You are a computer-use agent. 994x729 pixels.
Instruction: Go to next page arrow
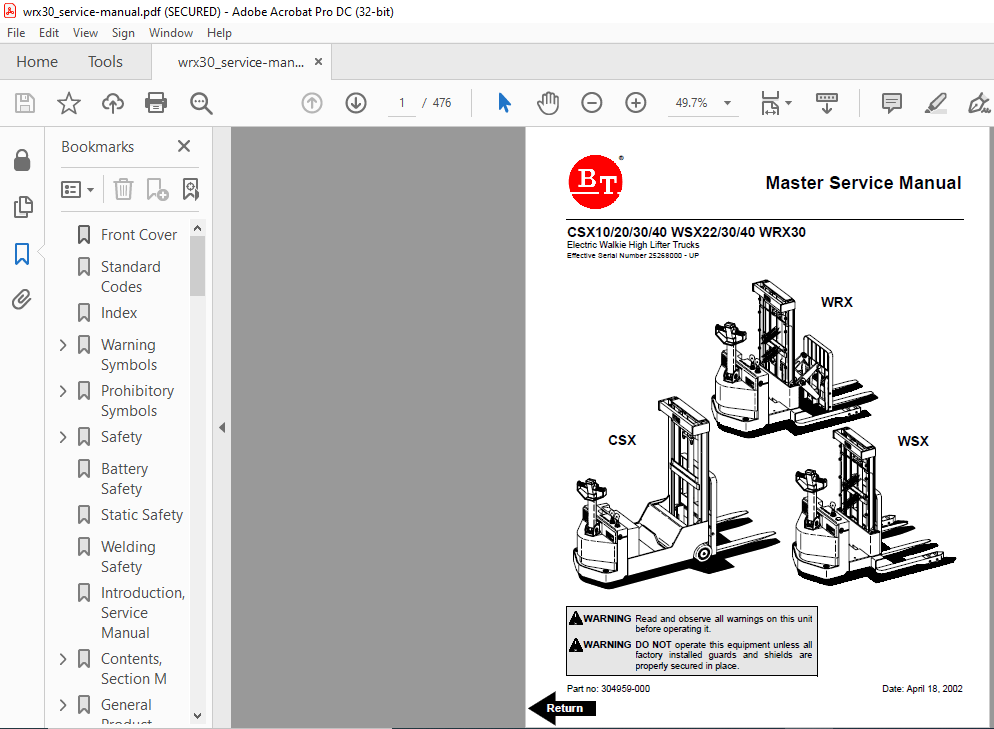coord(356,103)
